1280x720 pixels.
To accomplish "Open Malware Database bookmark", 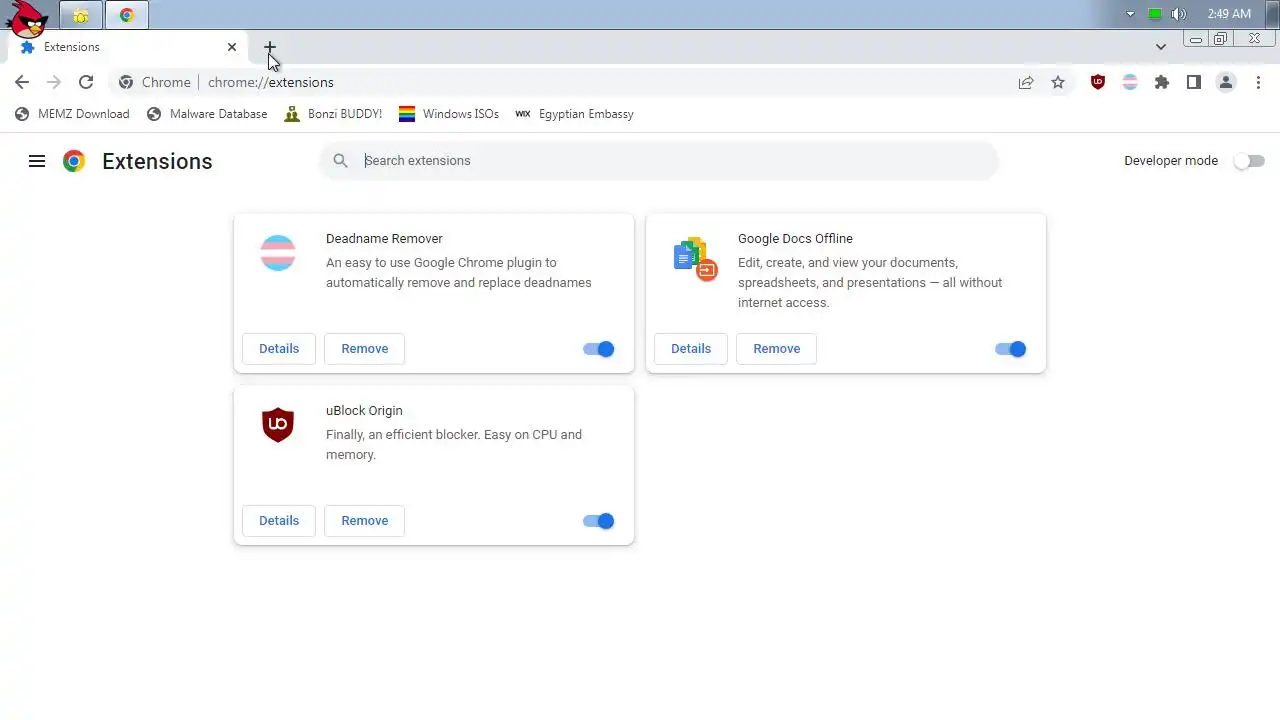I will click(207, 114).
